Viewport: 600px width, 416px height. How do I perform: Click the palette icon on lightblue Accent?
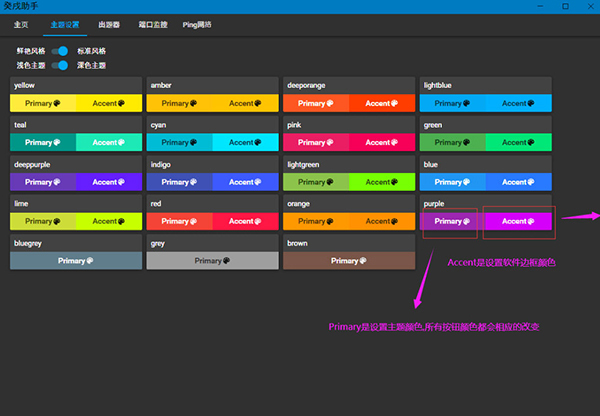534,103
